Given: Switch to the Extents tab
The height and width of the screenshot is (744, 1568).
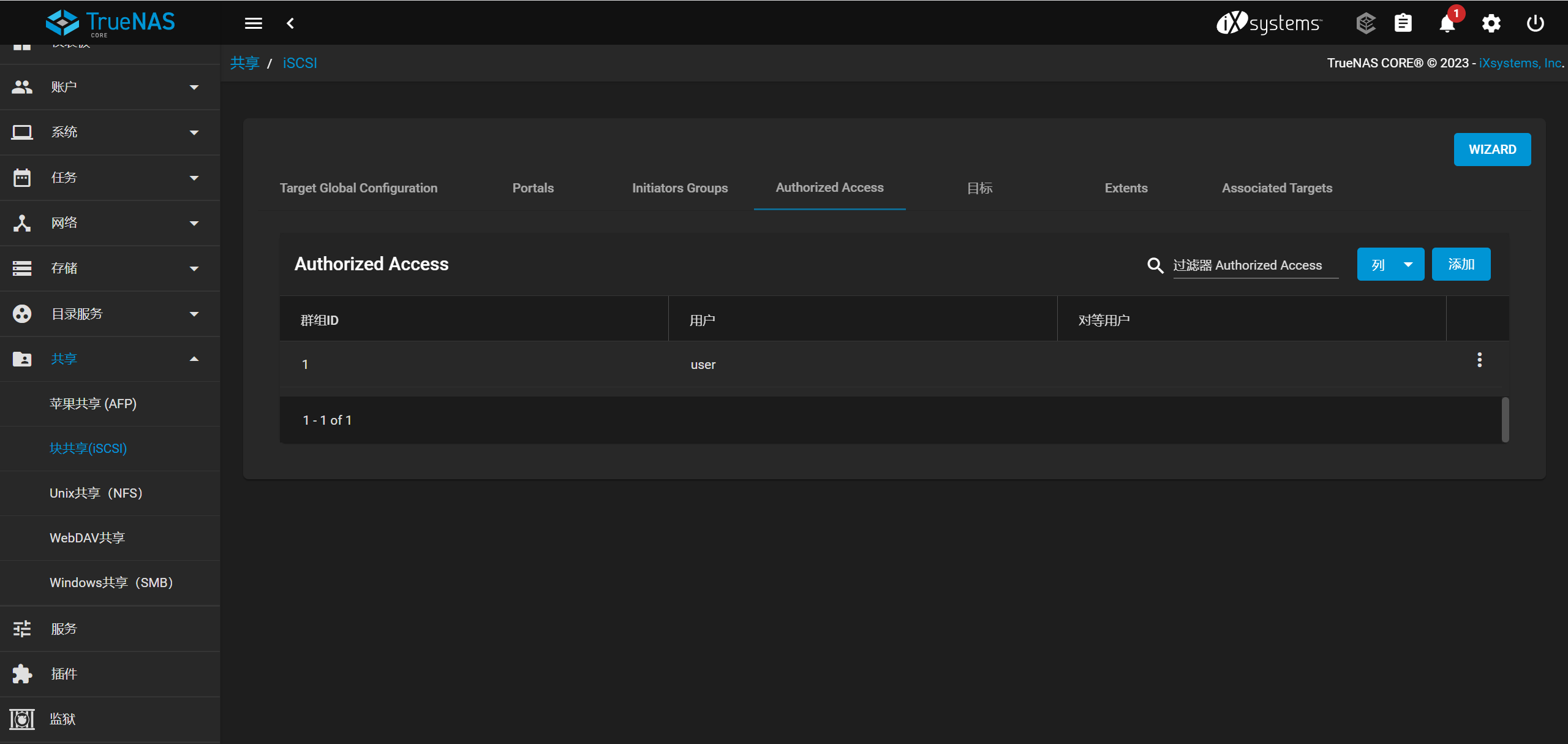Looking at the screenshot, I should coord(1126,188).
